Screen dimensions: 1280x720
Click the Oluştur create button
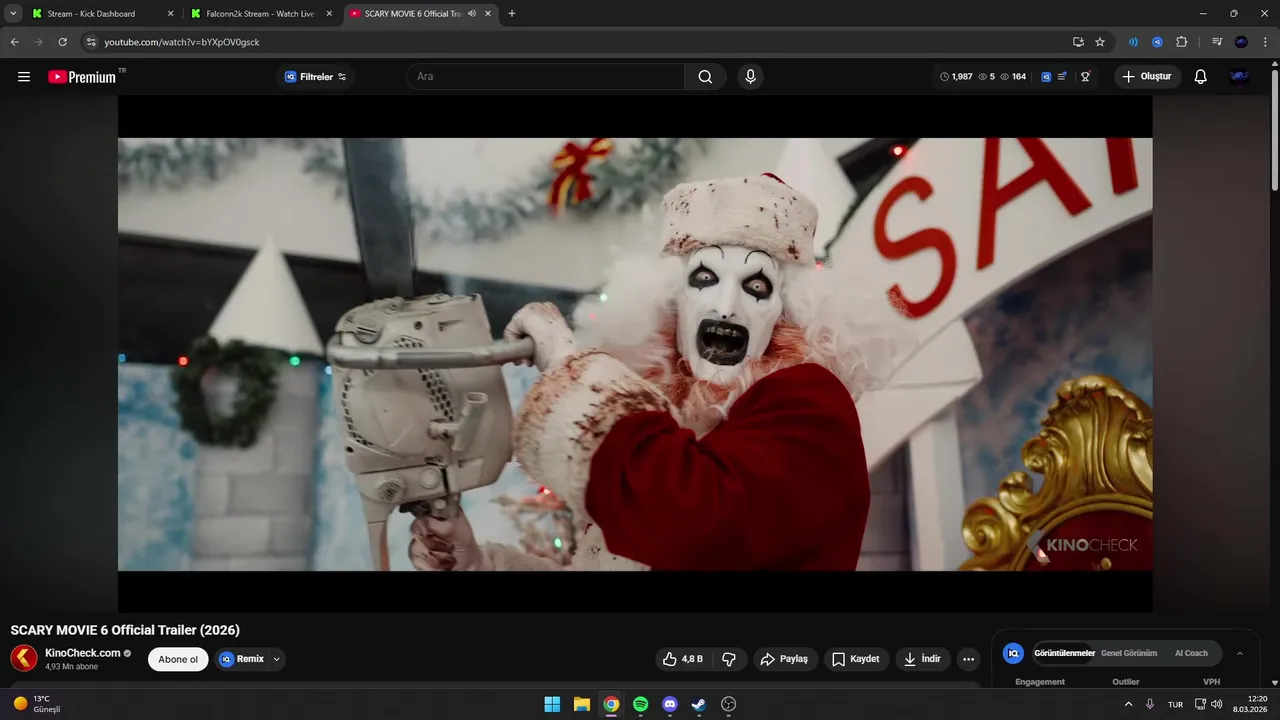click(x=1147, y=77)
